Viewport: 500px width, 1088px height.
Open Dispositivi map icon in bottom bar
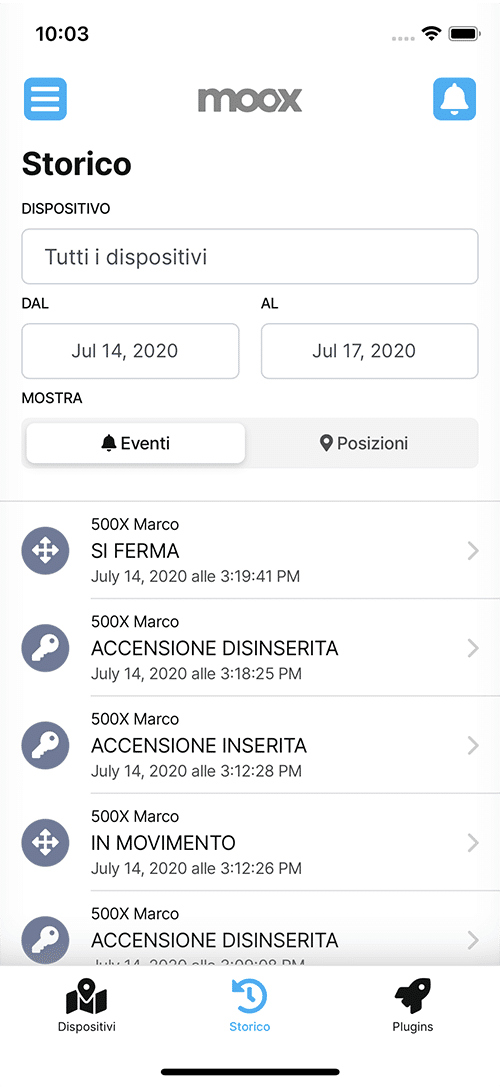(87, 998)
